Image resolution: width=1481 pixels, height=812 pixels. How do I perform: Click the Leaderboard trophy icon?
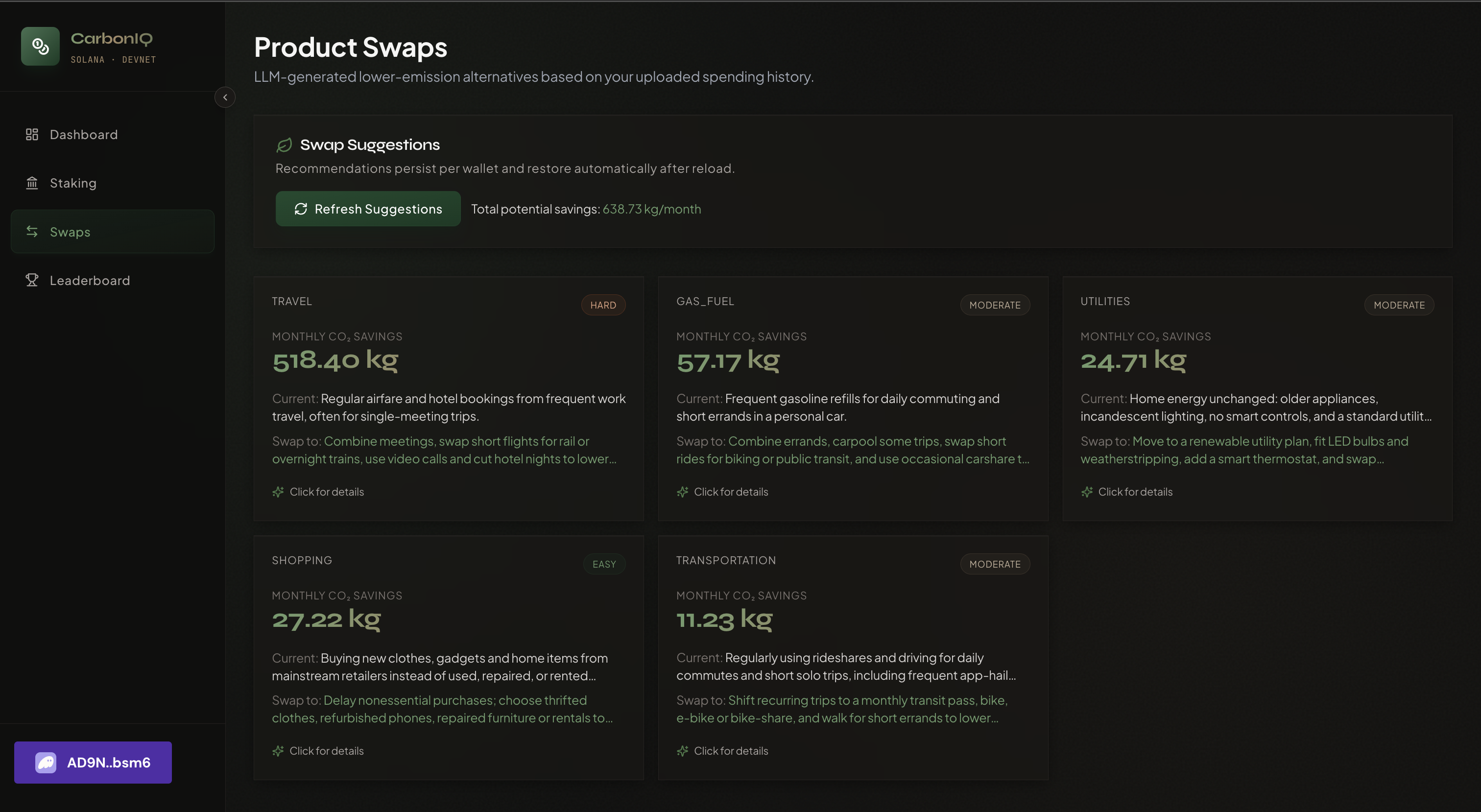coord(32,280)
